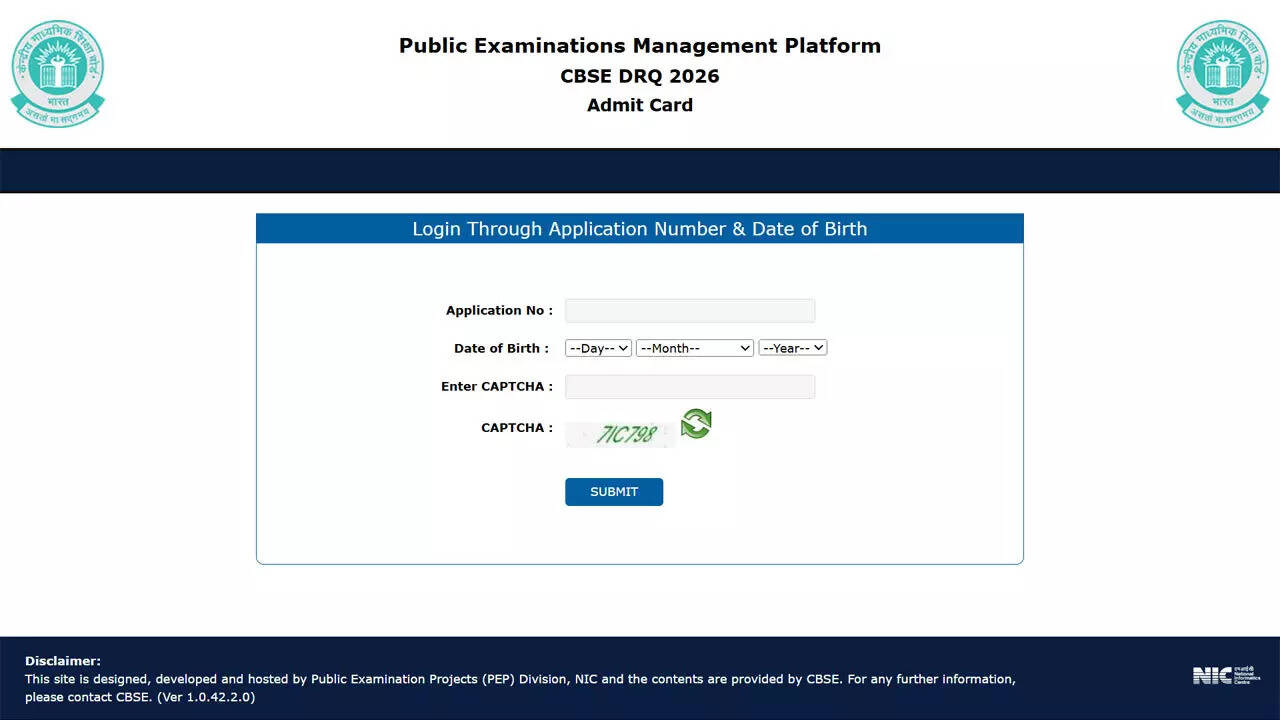Image resolution: width=1280 pixels, height=720 pixels.
Task: Click inside the Application No field
Action: 689,310
